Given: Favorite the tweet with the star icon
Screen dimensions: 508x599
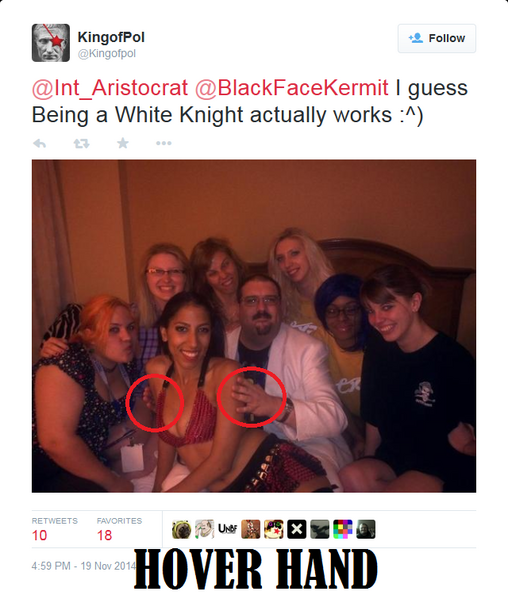Looking at the screenshot, I should point(123,143).
